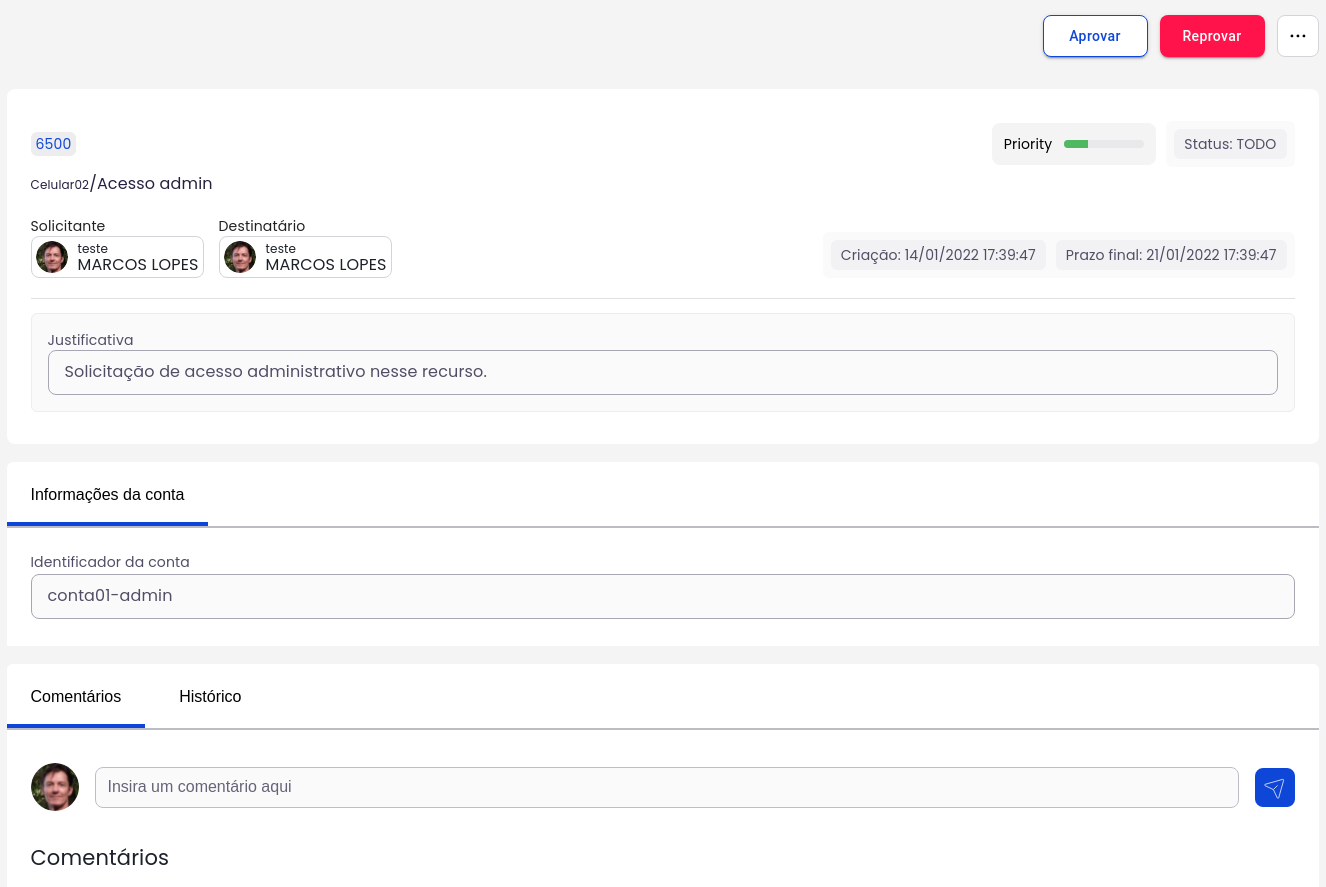Click the 'Insira um comentário aqui' input
The image size is (1326, 887).
[x=666, y=787]
